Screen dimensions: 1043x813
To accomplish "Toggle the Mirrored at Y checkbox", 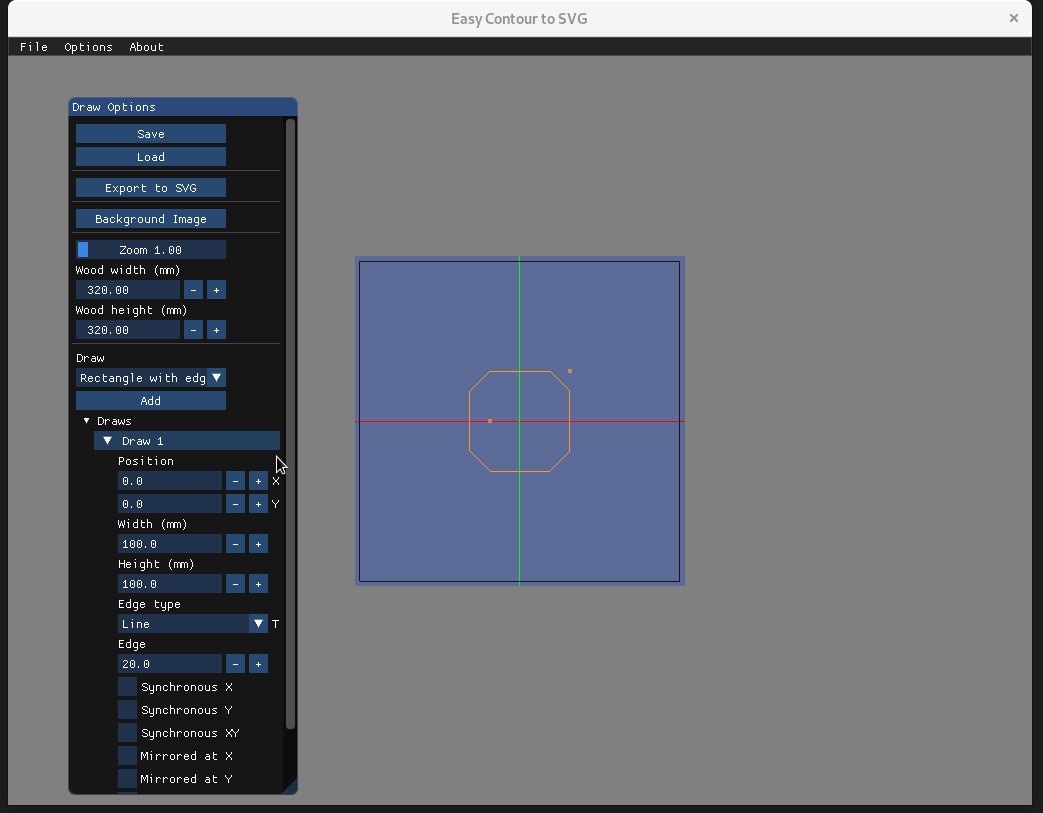I will click(127, 778).
